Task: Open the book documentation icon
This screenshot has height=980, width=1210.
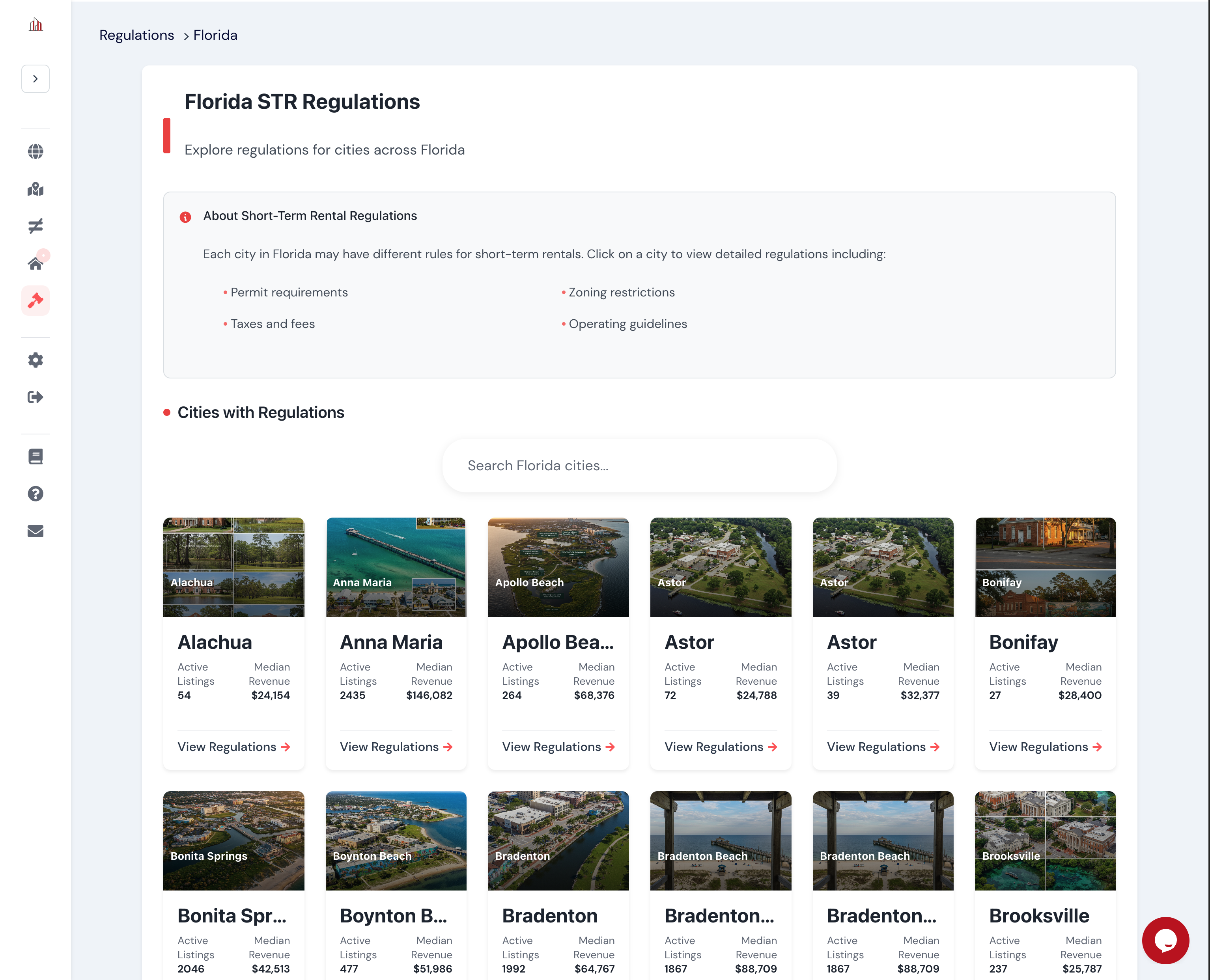Action: tap(35, 457)
